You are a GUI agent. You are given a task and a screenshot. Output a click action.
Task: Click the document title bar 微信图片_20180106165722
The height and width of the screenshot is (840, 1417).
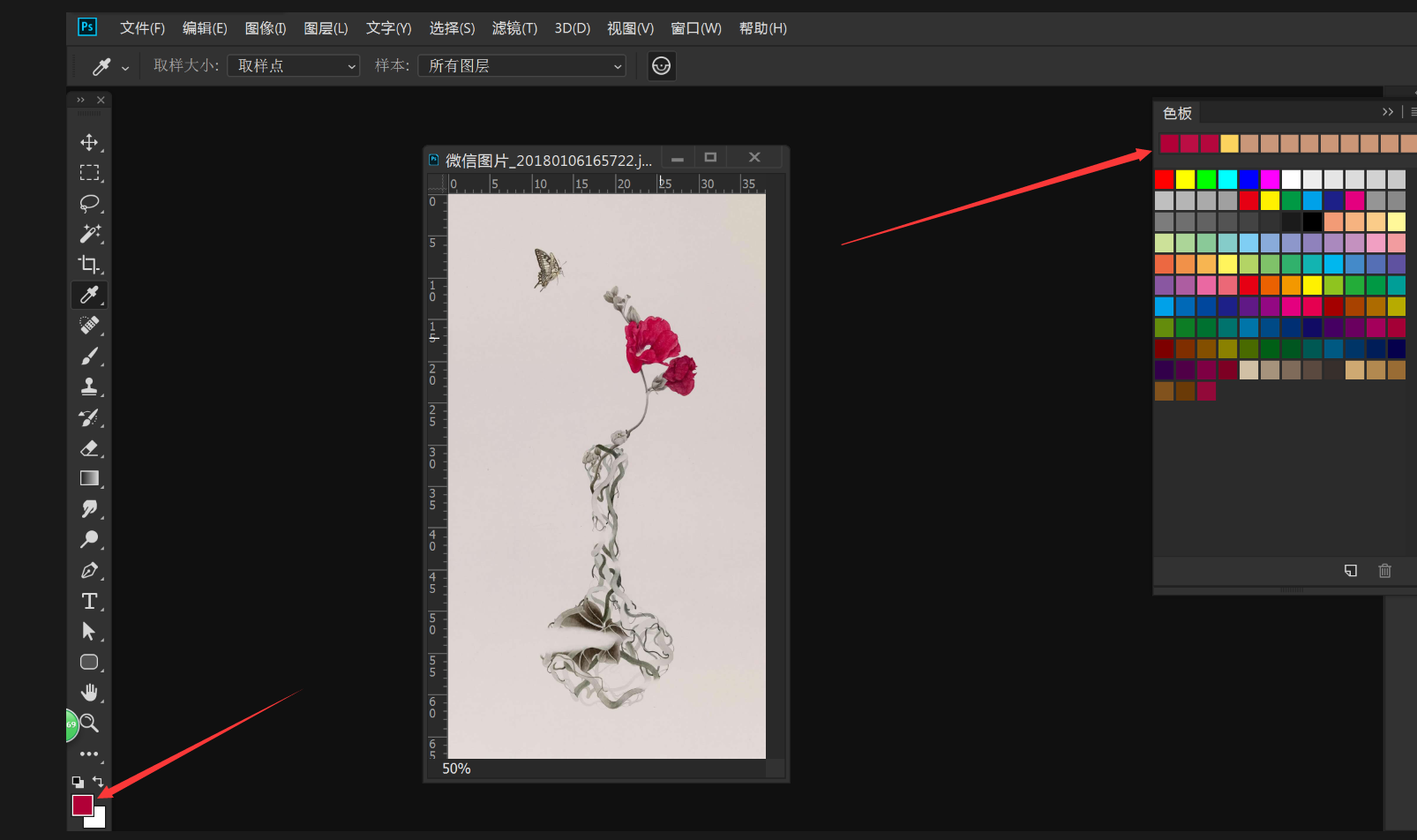click(548, 160)
